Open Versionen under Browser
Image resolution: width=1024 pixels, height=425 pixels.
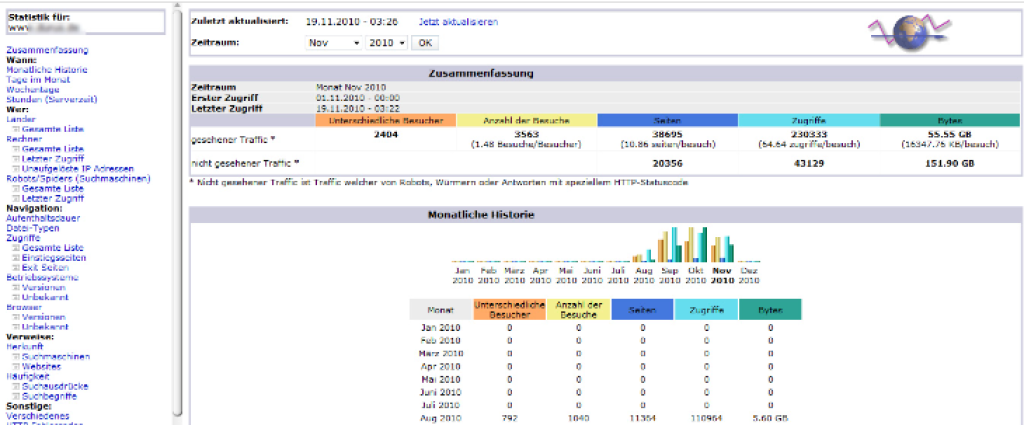pos(44,317)
